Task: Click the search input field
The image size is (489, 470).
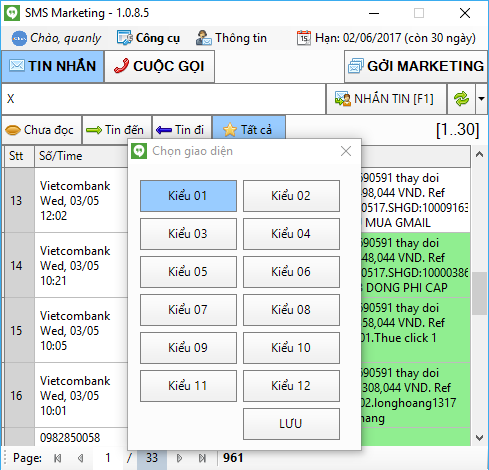Action: point(163,99)
